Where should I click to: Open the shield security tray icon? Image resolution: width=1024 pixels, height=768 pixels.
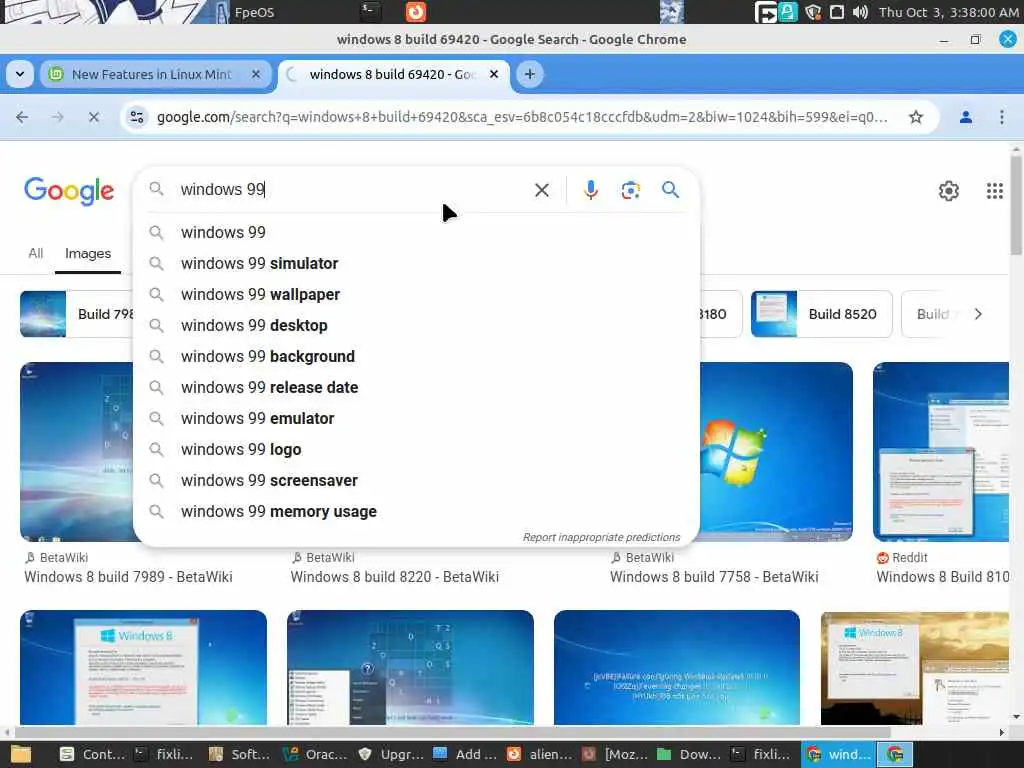tap(813, 12)
